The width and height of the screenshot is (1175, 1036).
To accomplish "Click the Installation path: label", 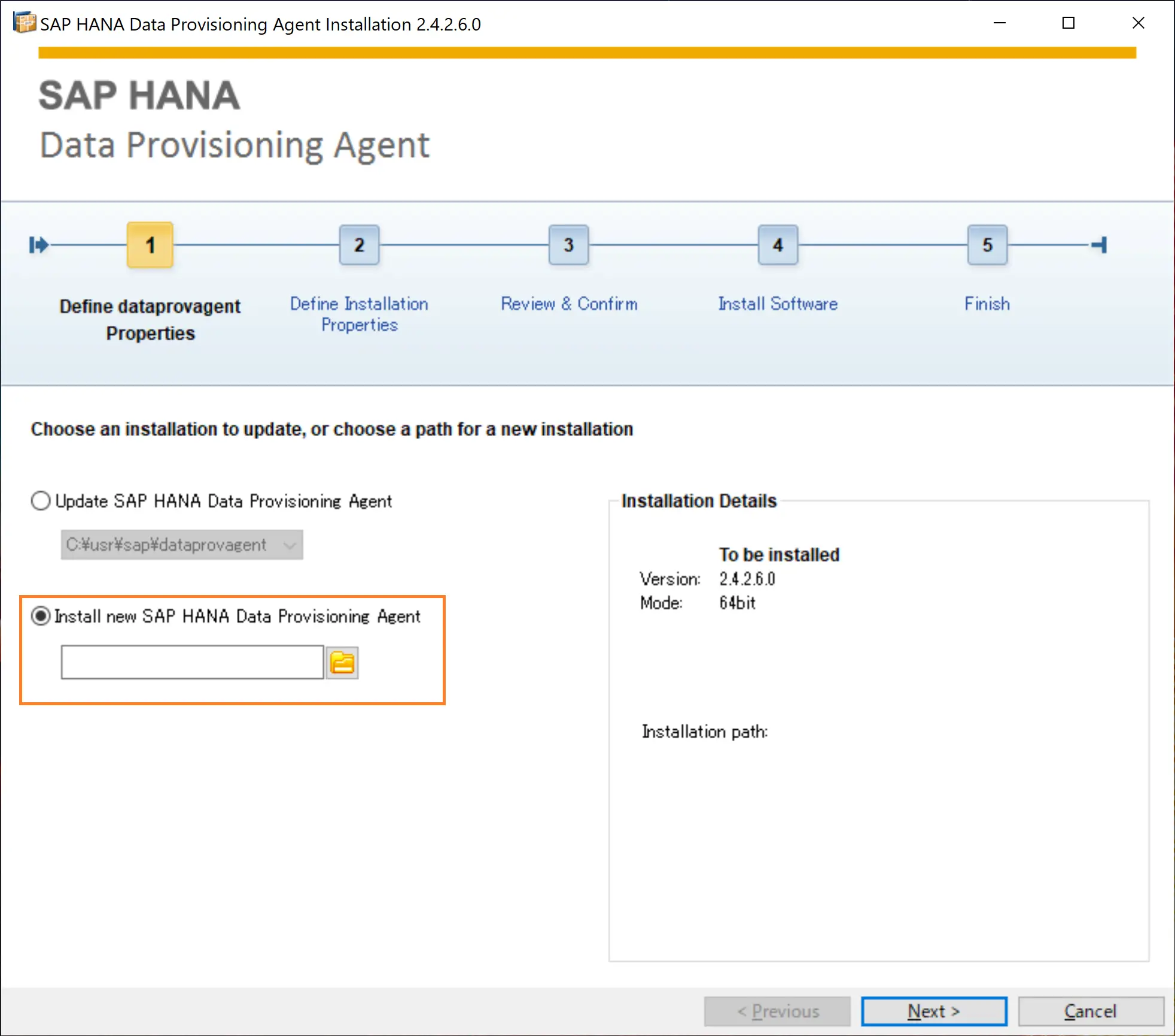I will (705, 732).
